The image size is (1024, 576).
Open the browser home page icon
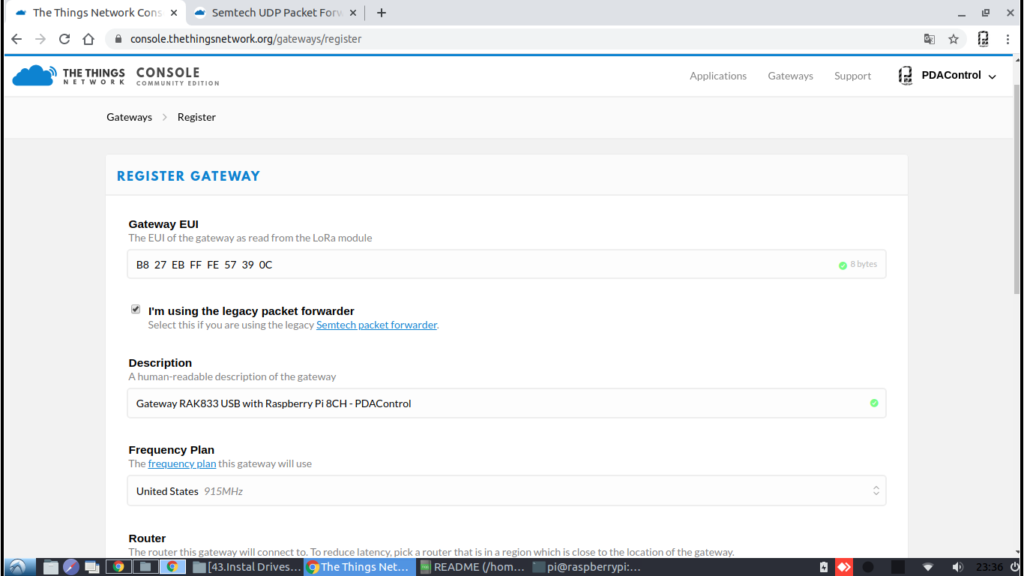(88, 39)
